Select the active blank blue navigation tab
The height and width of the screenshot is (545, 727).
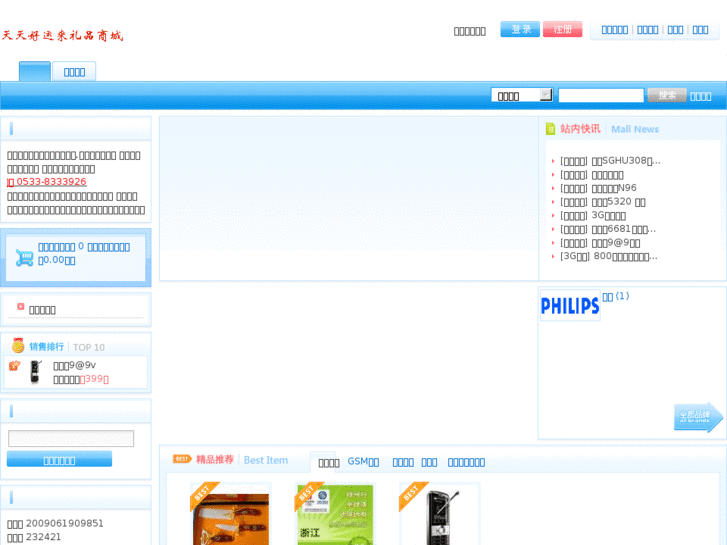[35, 71]
